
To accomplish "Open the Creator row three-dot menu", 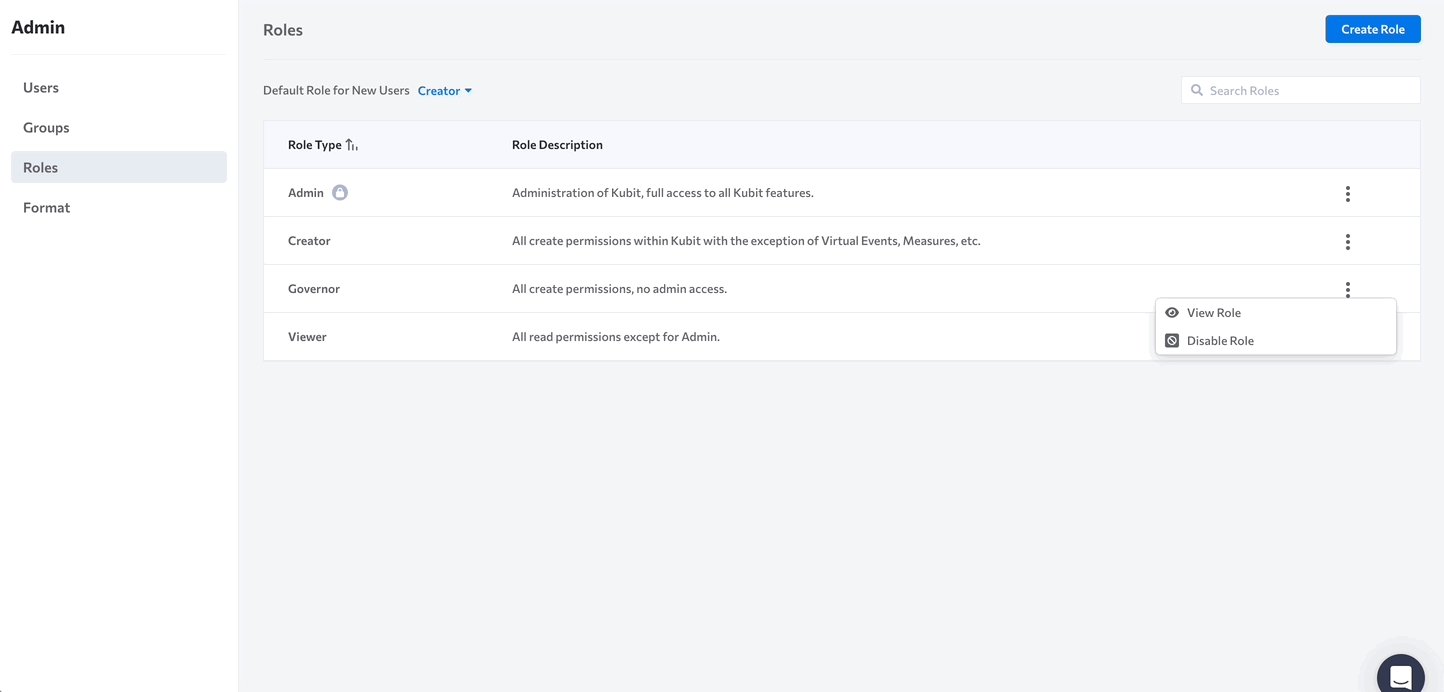I will [x=1347, y=242].
